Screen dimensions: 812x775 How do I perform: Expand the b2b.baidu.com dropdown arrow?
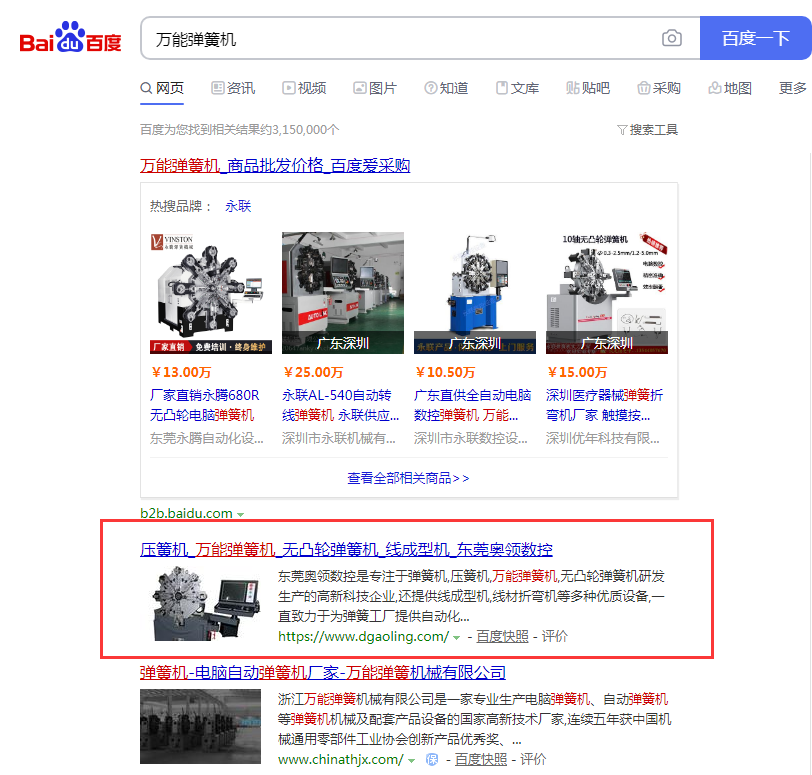coord(240,514)
